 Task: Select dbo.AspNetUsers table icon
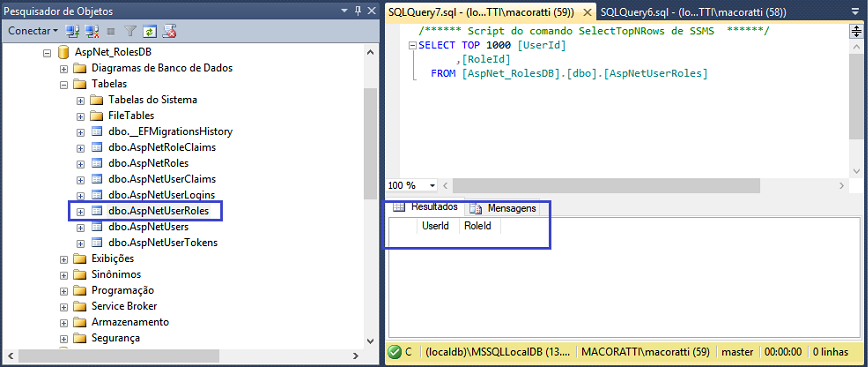[x=97, y=227]
